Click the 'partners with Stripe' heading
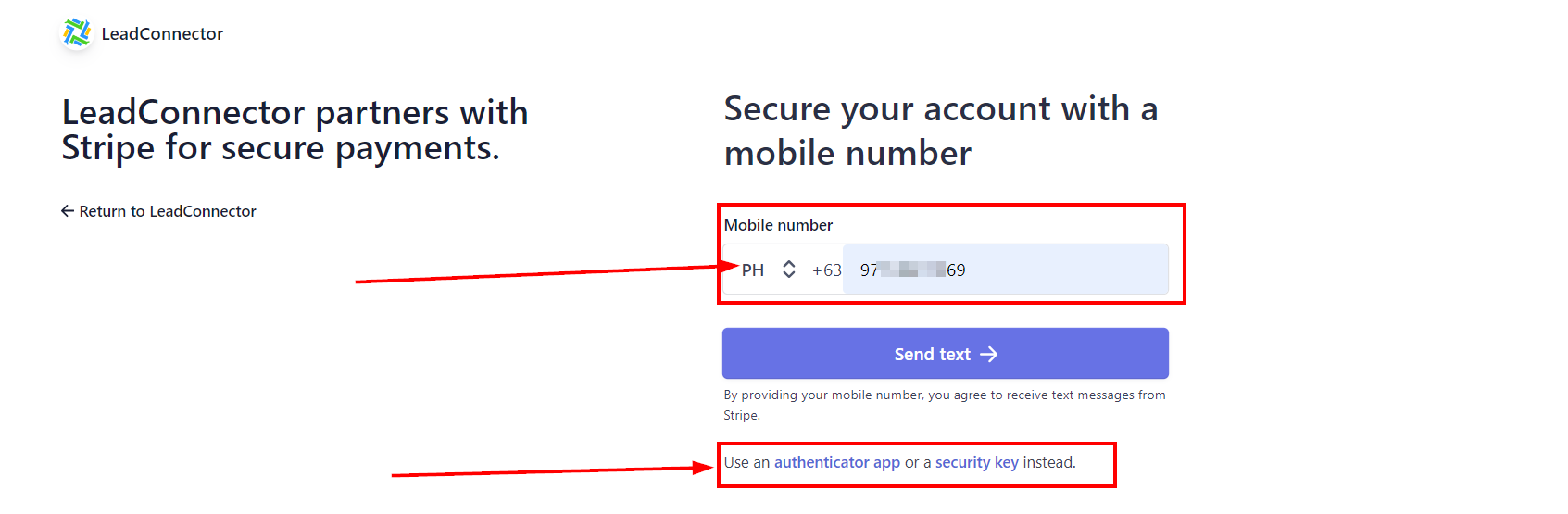 tap(295, 130)
